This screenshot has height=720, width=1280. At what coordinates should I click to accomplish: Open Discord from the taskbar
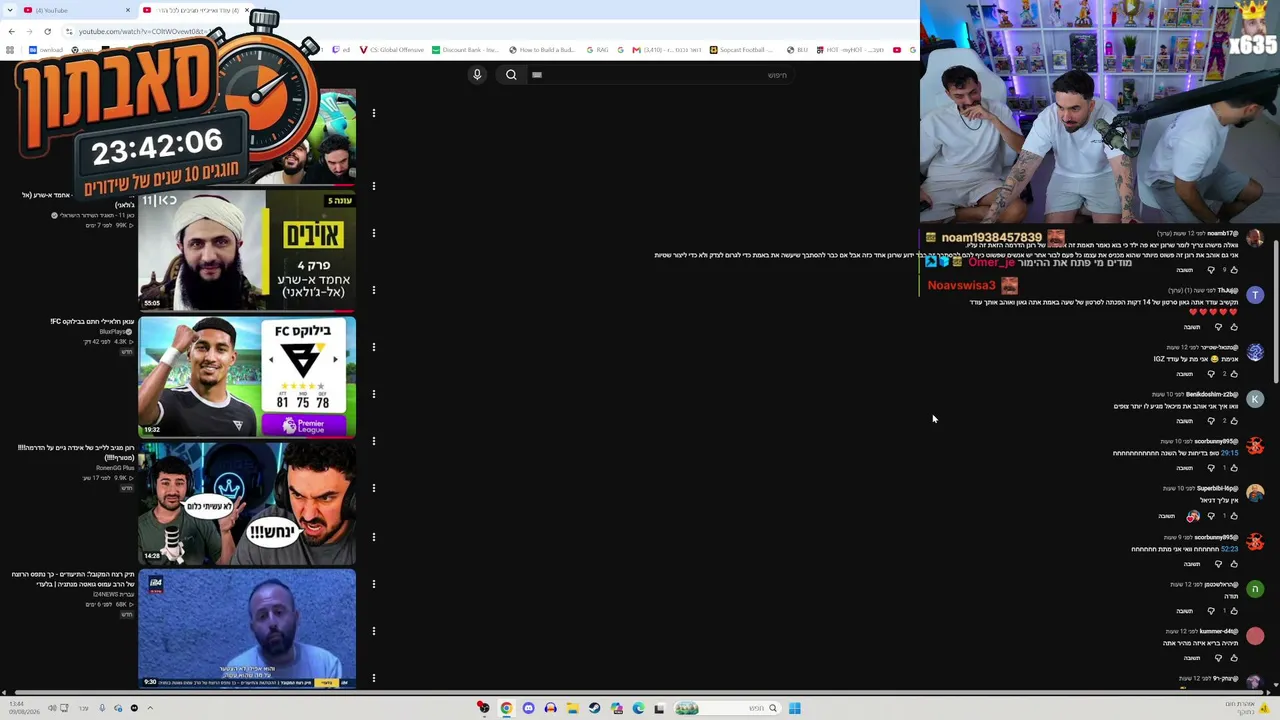pos(528,708)
